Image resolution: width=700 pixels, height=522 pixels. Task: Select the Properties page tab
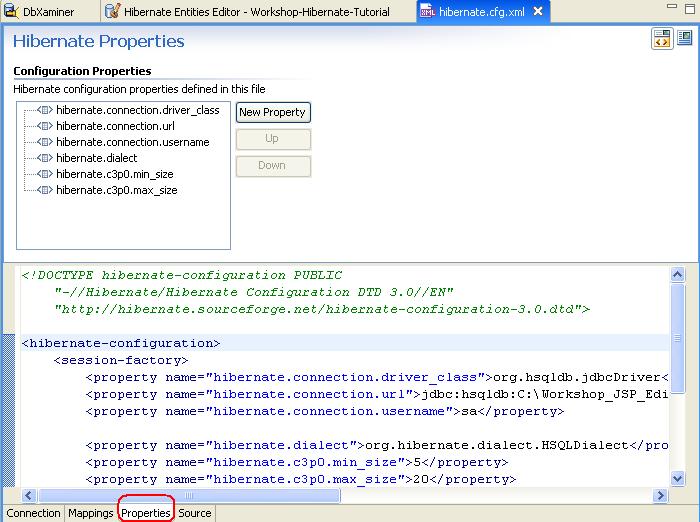click(x=146, y=513)
